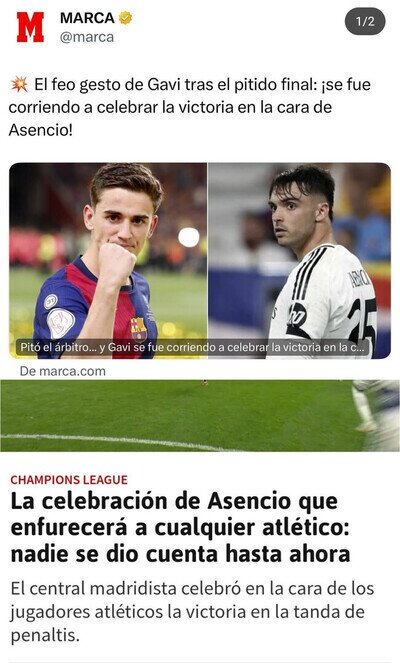The image size is (400, 663).
Task: Tap the 1/2 image counter badge
Action: (365, 22)
